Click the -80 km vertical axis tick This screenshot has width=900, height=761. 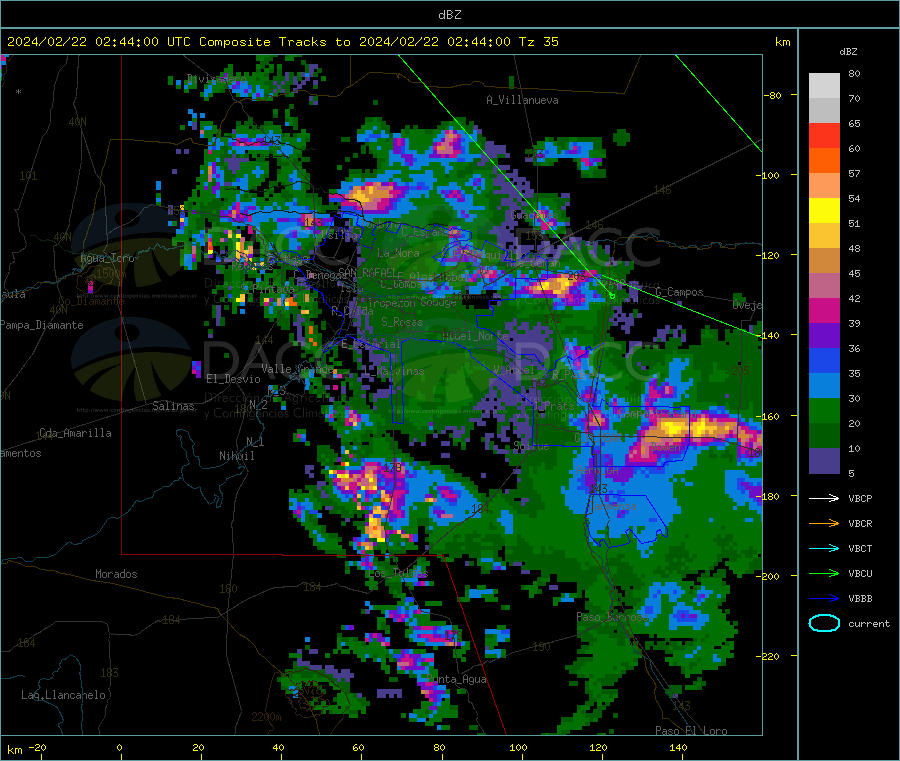773,95
